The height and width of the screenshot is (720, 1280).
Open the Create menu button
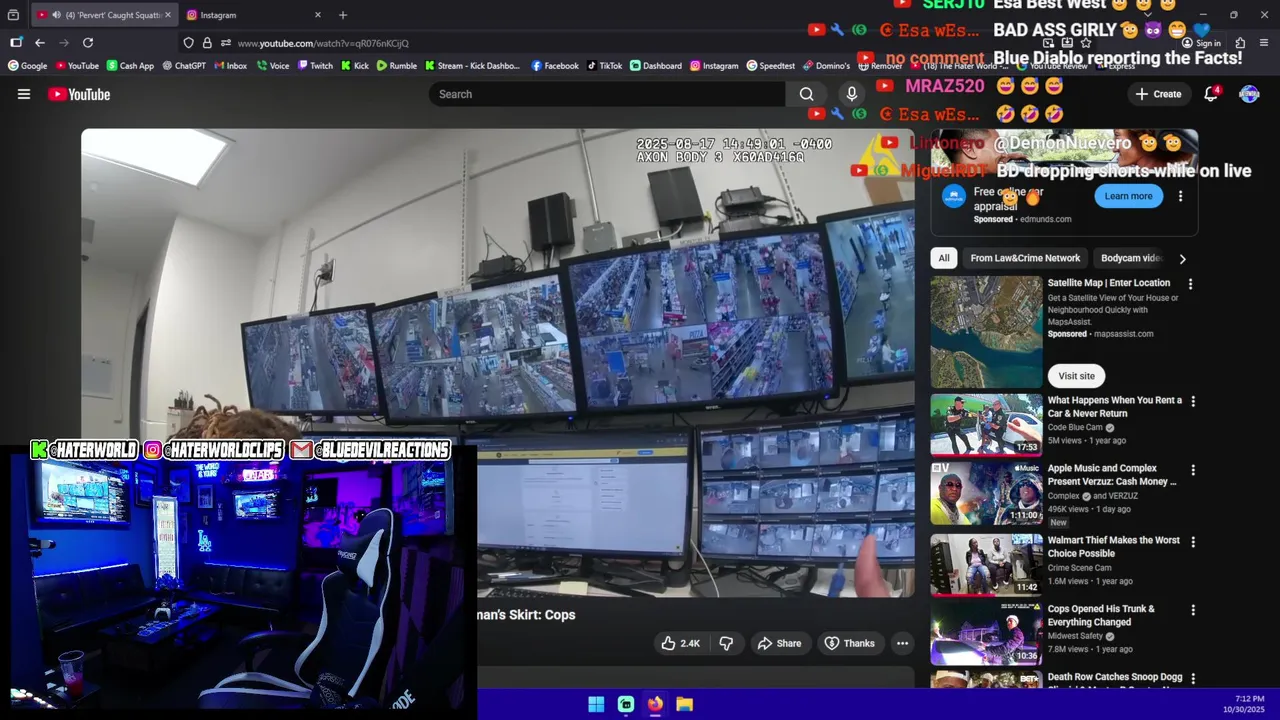coord(1158,94)
